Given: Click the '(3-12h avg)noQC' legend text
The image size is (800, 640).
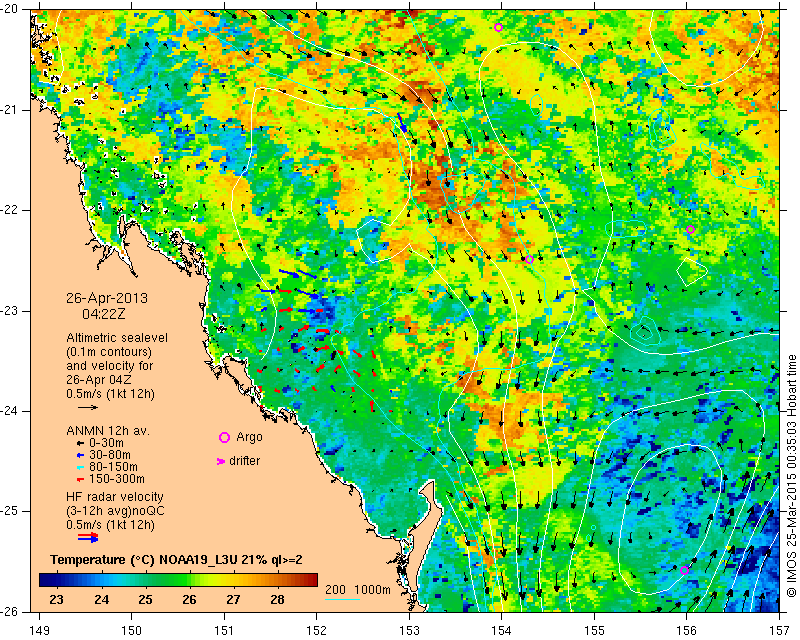Looking at the screenshot, I should [x=115, y=511].
